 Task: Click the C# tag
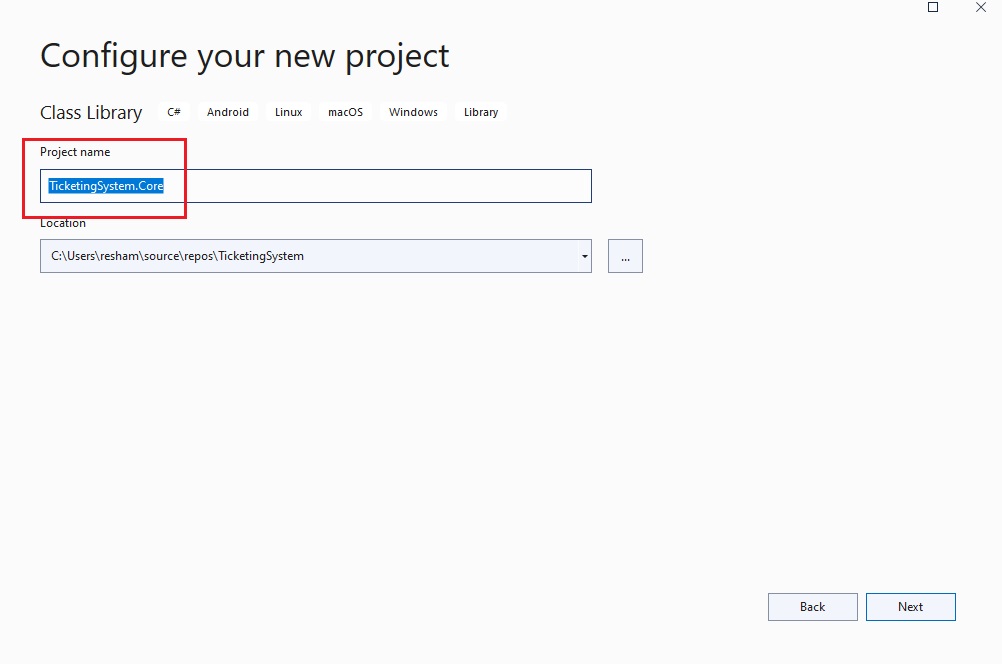pos(174,112)
